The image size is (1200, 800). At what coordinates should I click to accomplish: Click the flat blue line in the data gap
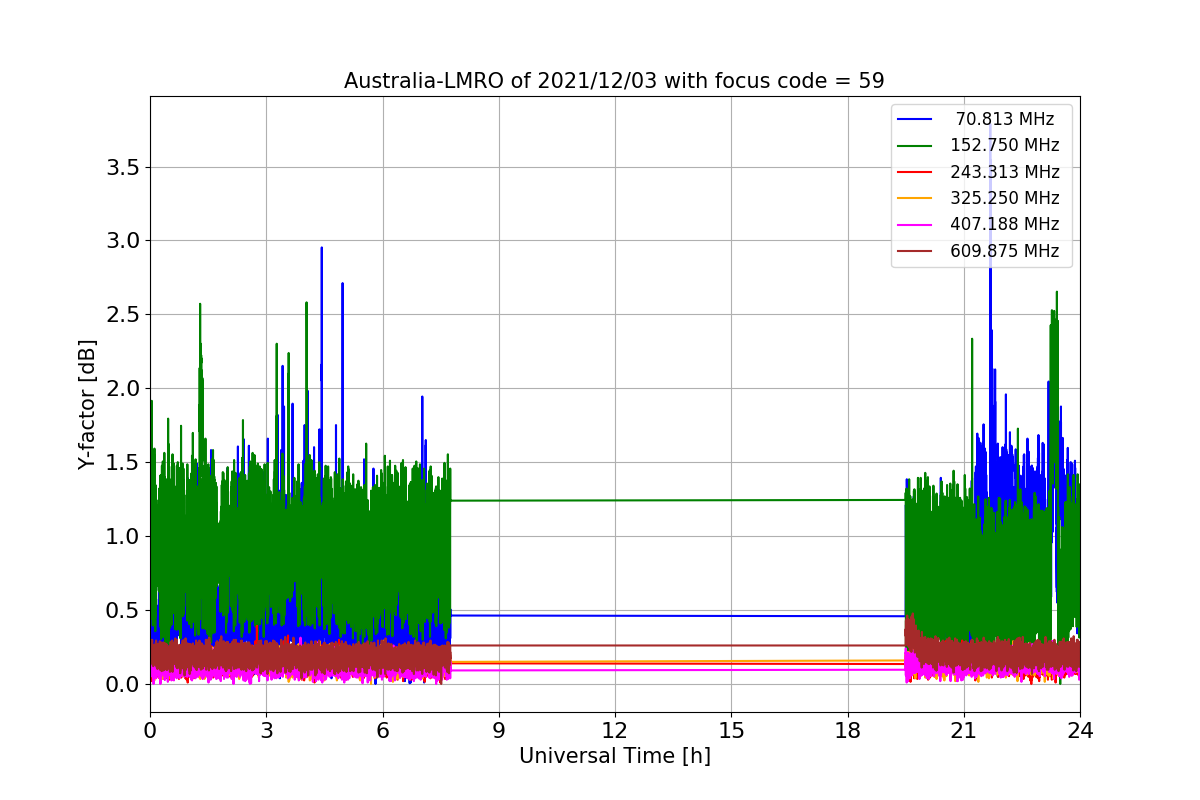pyautogui.click(x=678, y=615)
